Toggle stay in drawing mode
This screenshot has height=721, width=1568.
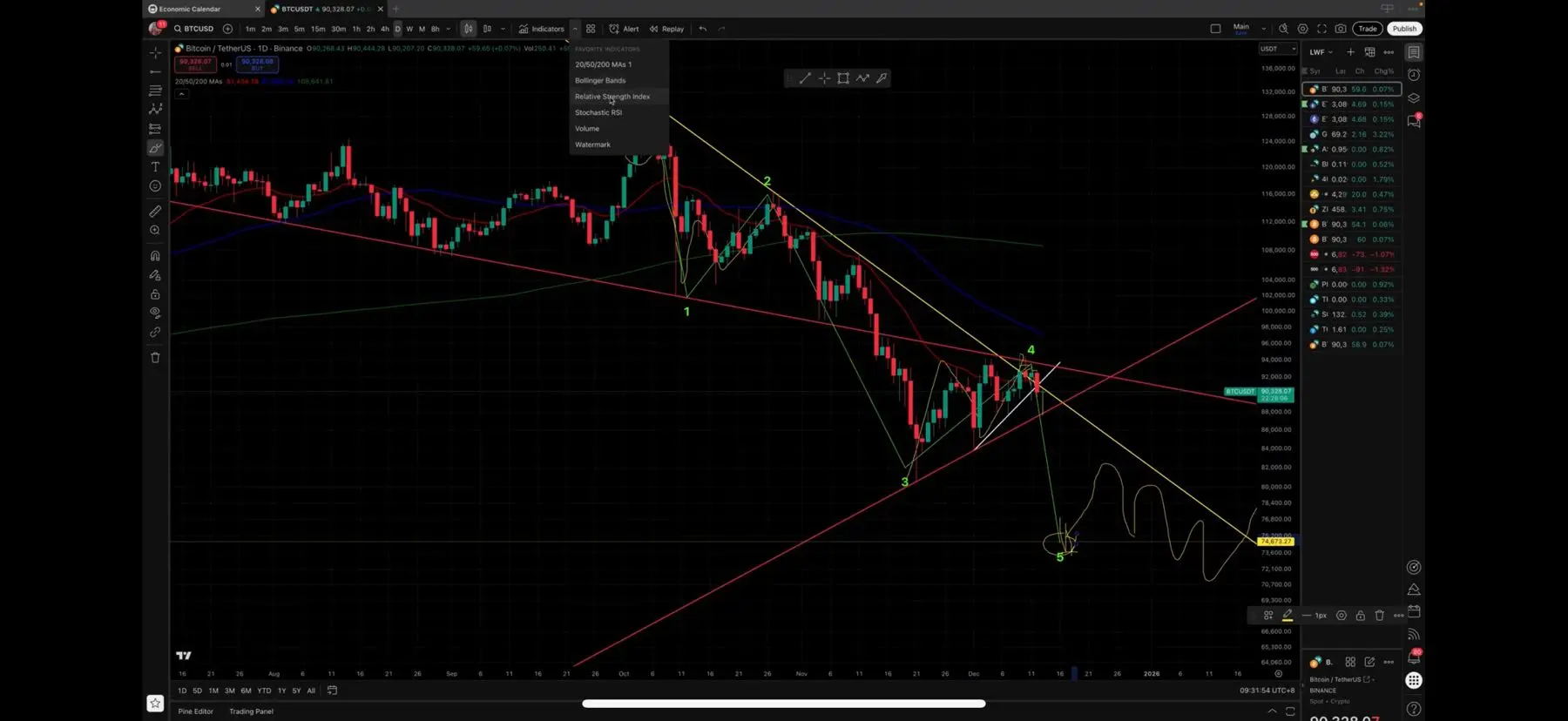tap(155, 275)
